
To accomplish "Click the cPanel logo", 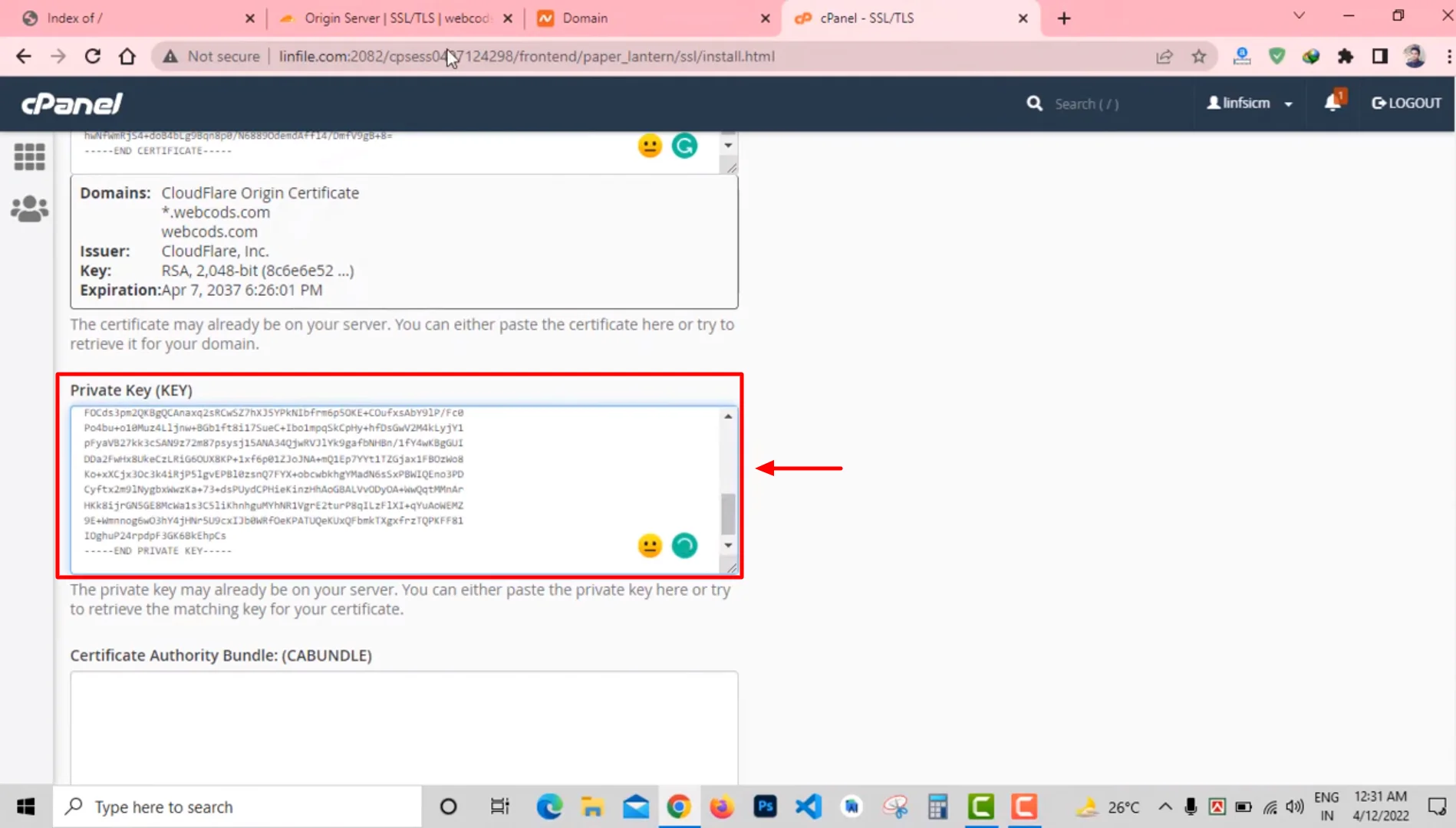I will 71,103.
